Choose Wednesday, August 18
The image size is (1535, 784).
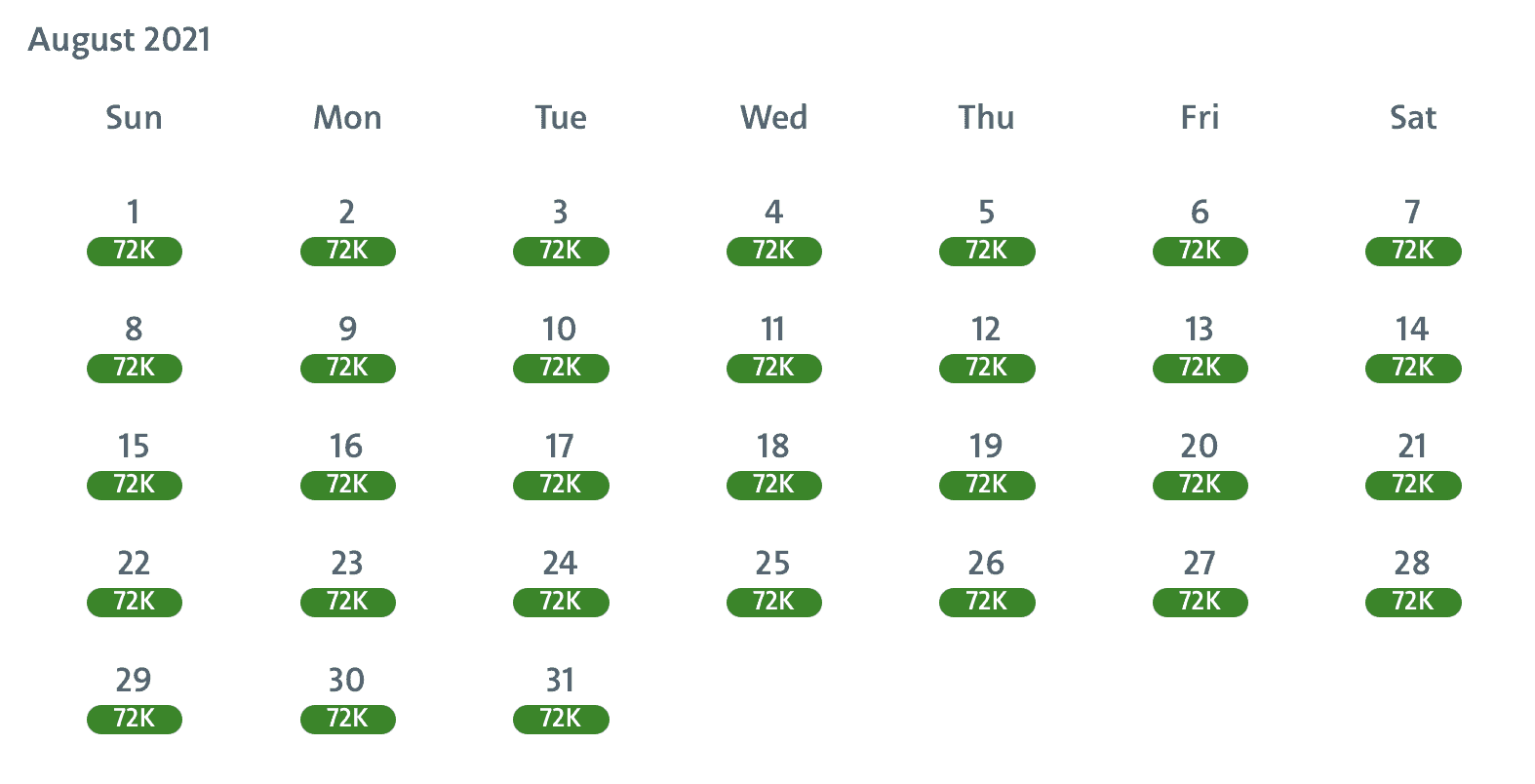coord(773,447)
